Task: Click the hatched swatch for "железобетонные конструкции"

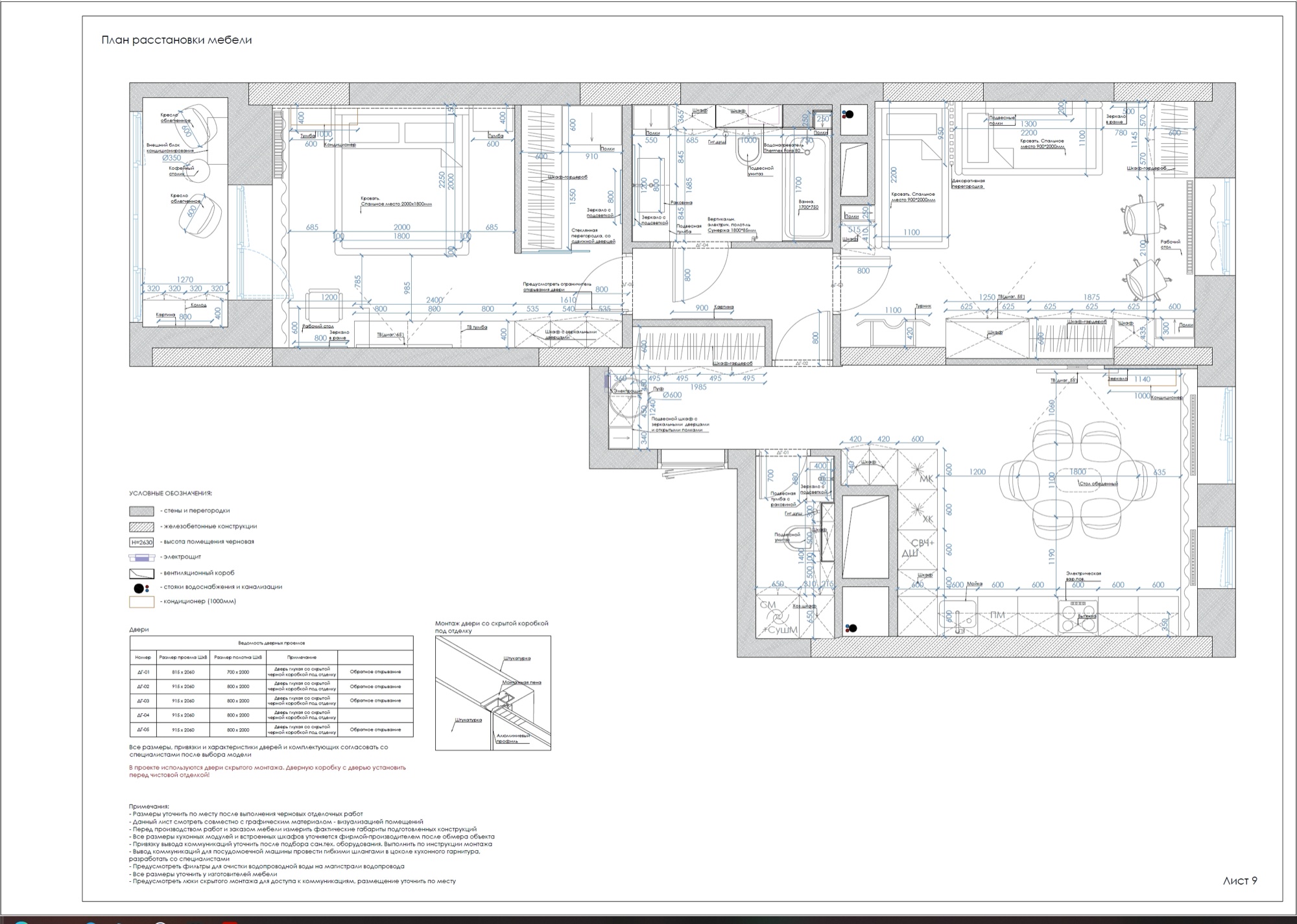Action: tap(141, 527)
